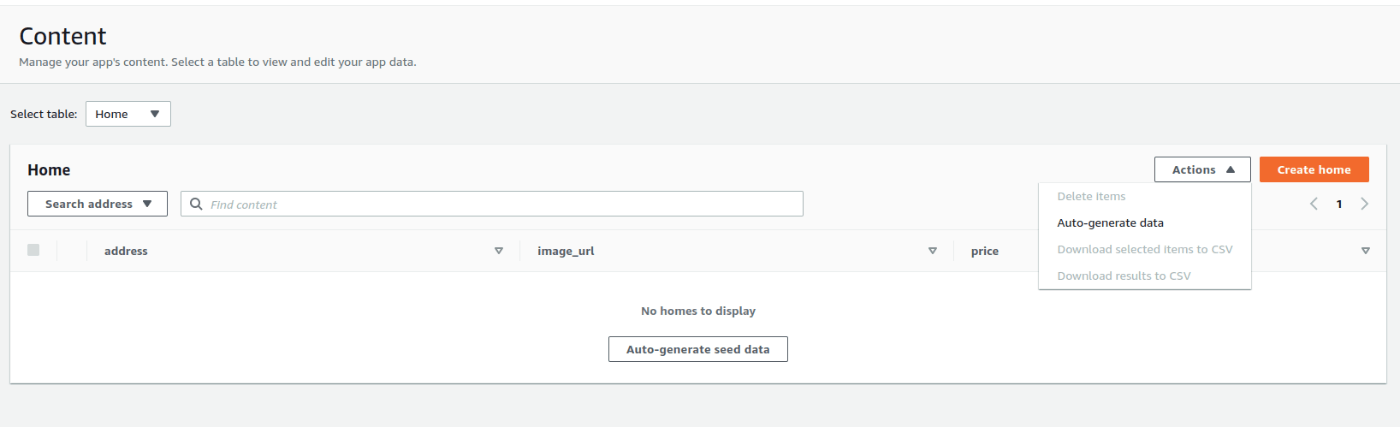Click the orange Create home button
Image resolution: width=1400 pixels, height=427 pixels.
(1314, 170)
